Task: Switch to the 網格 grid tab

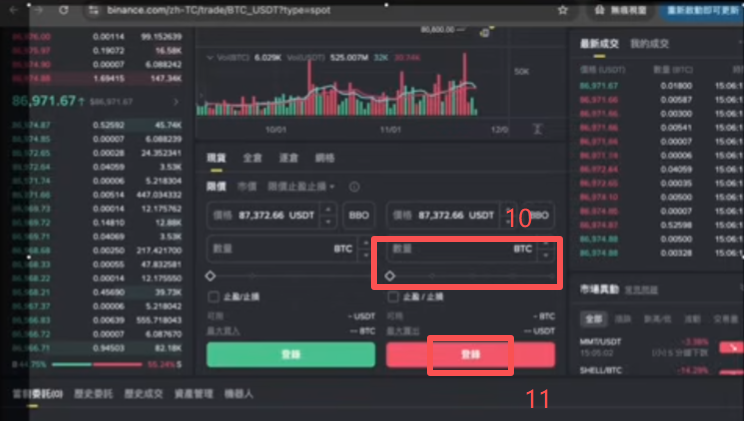Action: coord(325,158)
